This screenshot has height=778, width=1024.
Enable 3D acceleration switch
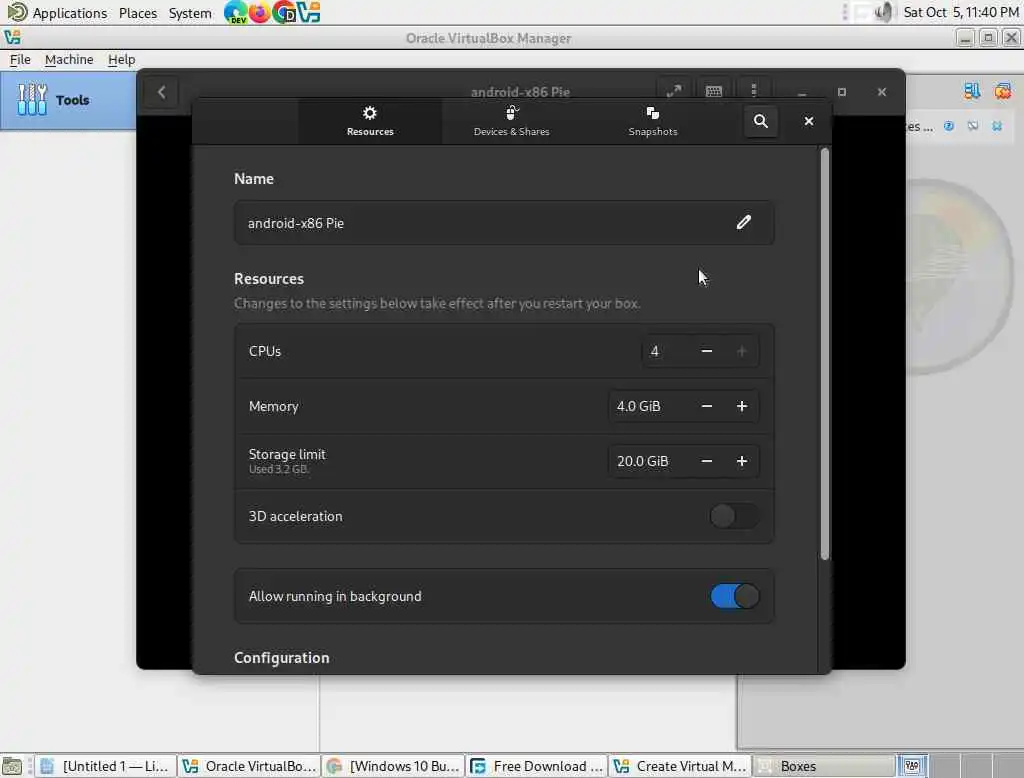click(735, 516)
